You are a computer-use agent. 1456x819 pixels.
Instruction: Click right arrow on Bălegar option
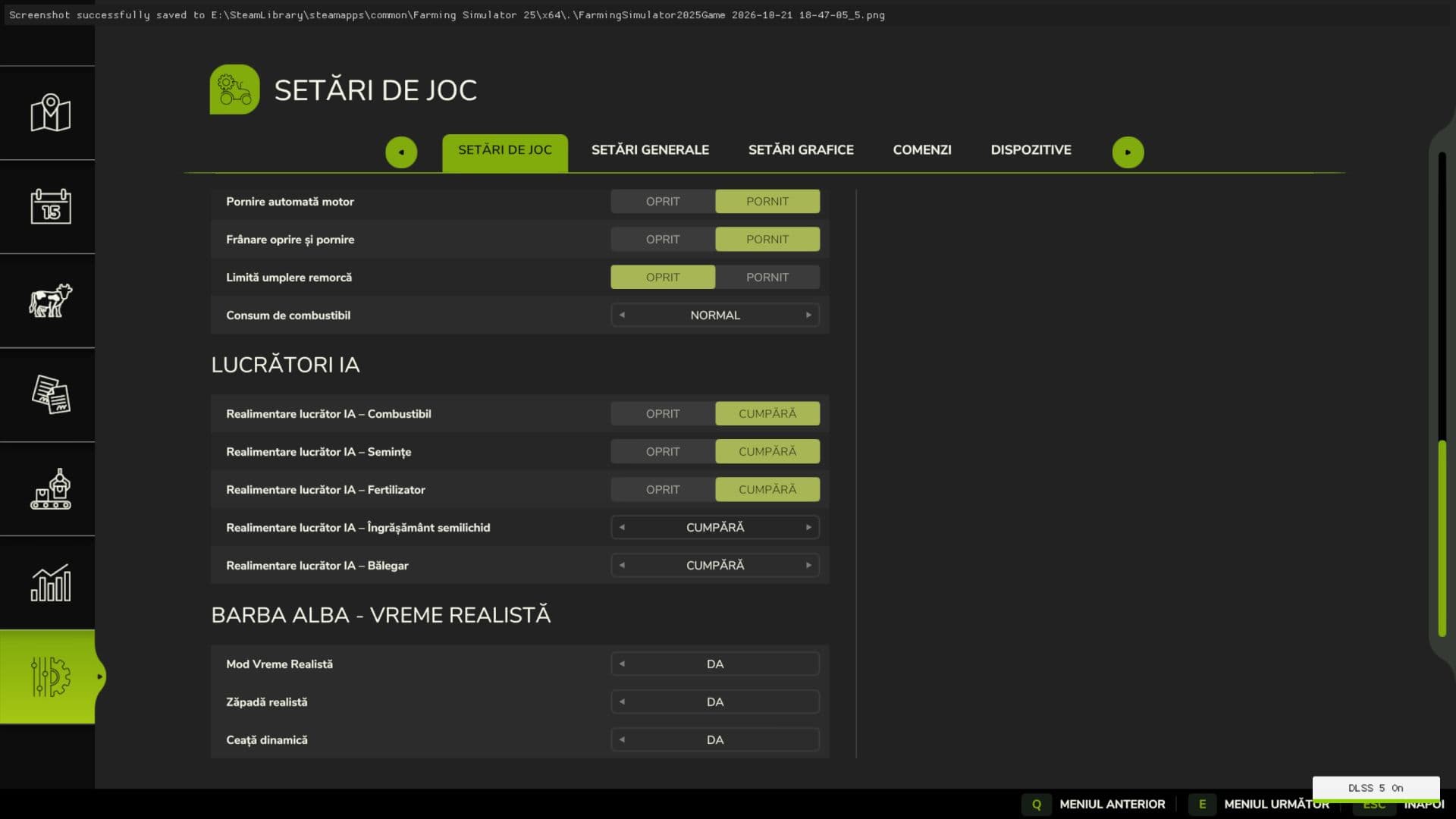coord(808,565)
